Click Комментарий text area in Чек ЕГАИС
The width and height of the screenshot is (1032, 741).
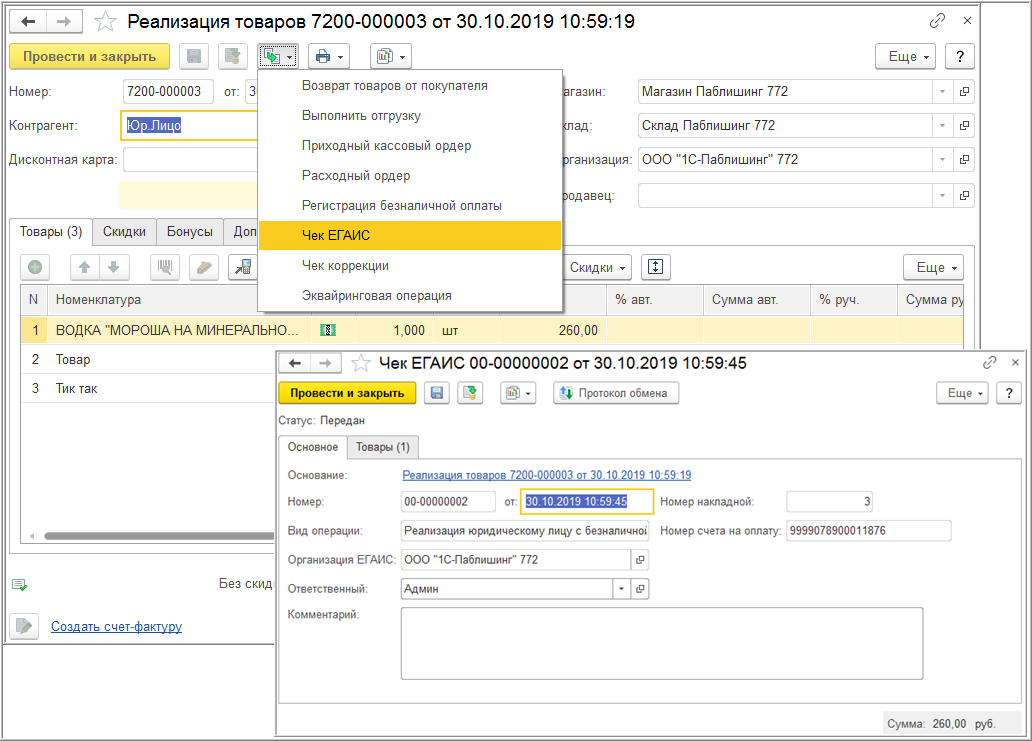click(x=662, y=644)
